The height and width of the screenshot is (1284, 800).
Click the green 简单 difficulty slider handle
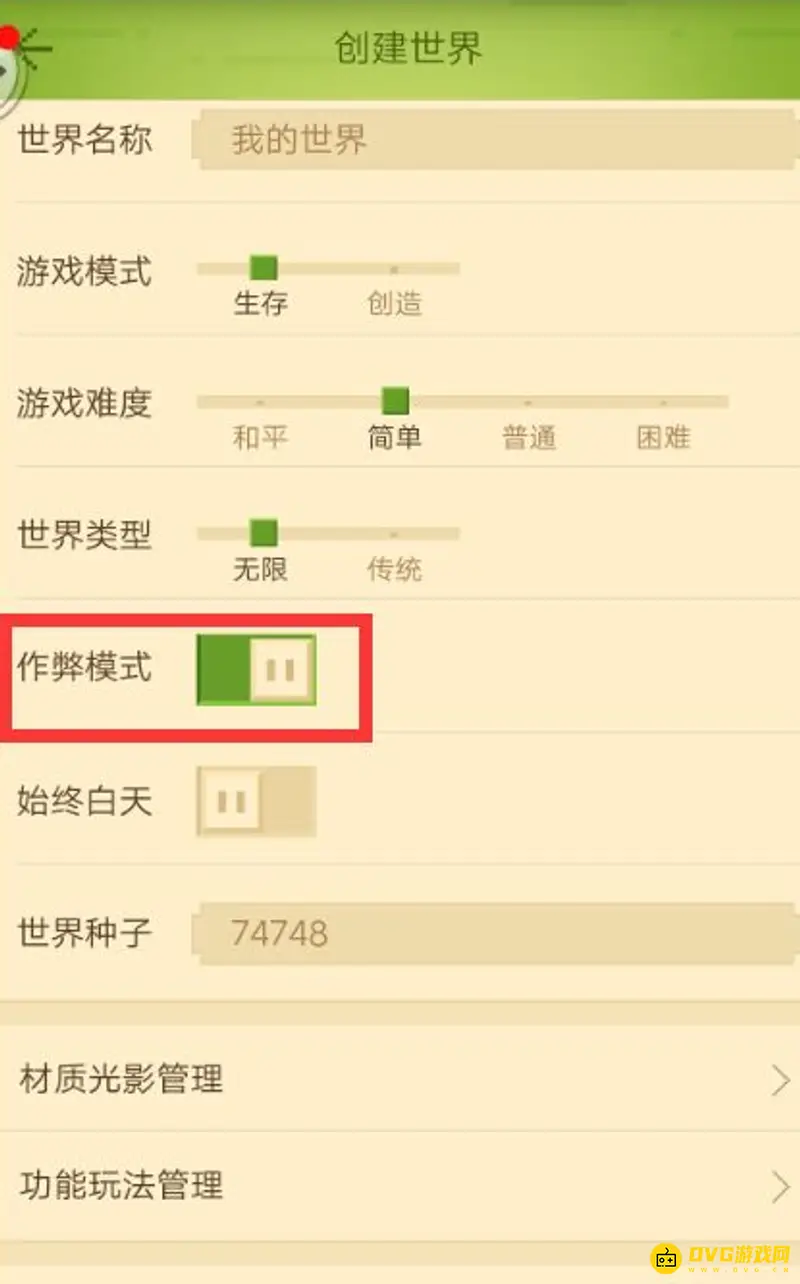[395, 401]
